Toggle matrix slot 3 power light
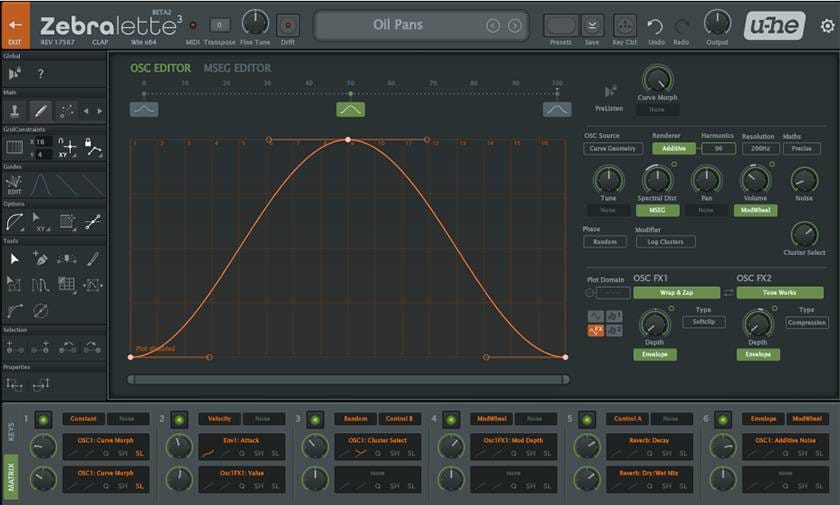This screenshot has width=840, height=505. click(x=315, y=420)
